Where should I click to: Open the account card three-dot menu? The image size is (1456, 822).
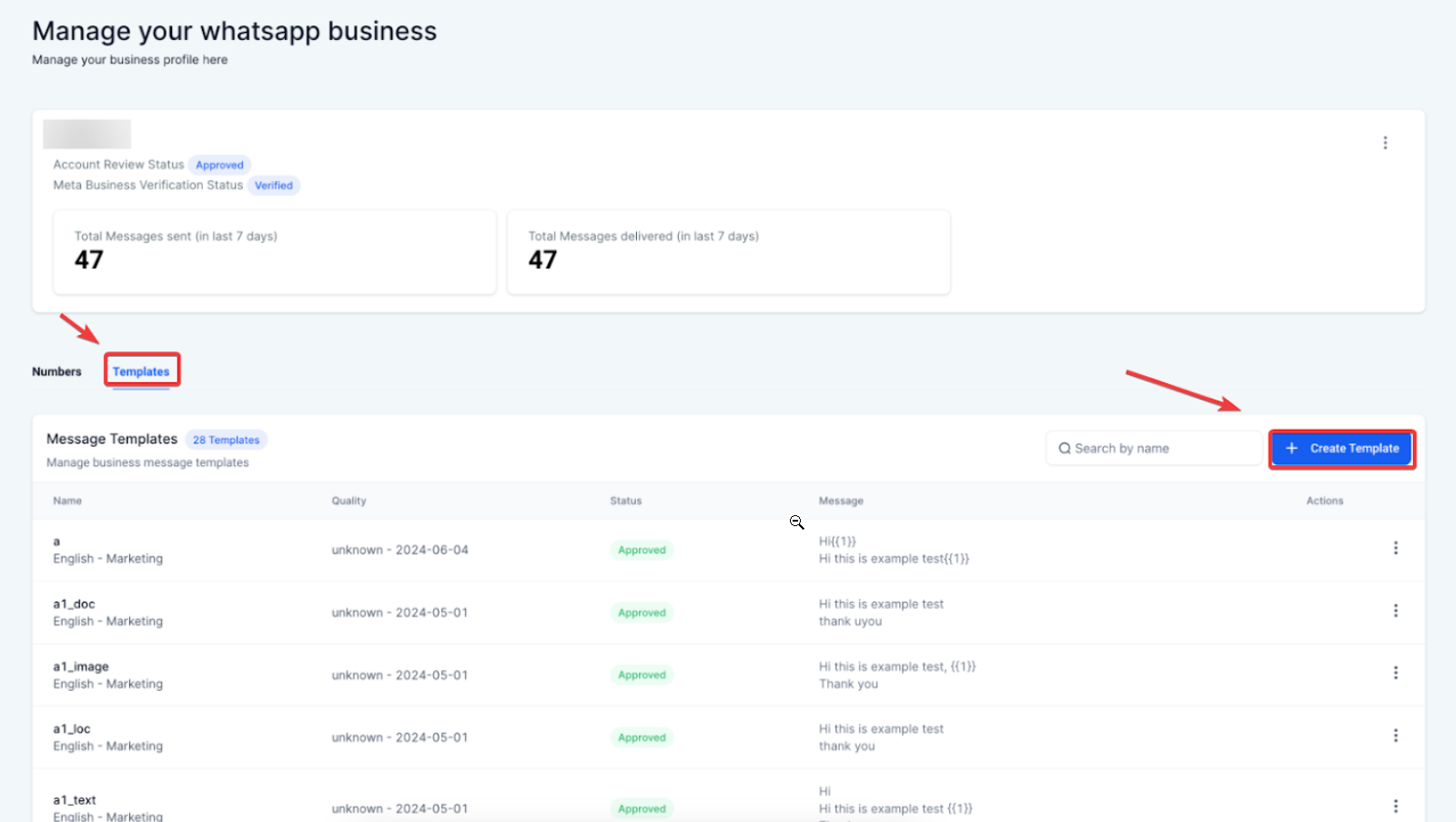(1385, 143)
